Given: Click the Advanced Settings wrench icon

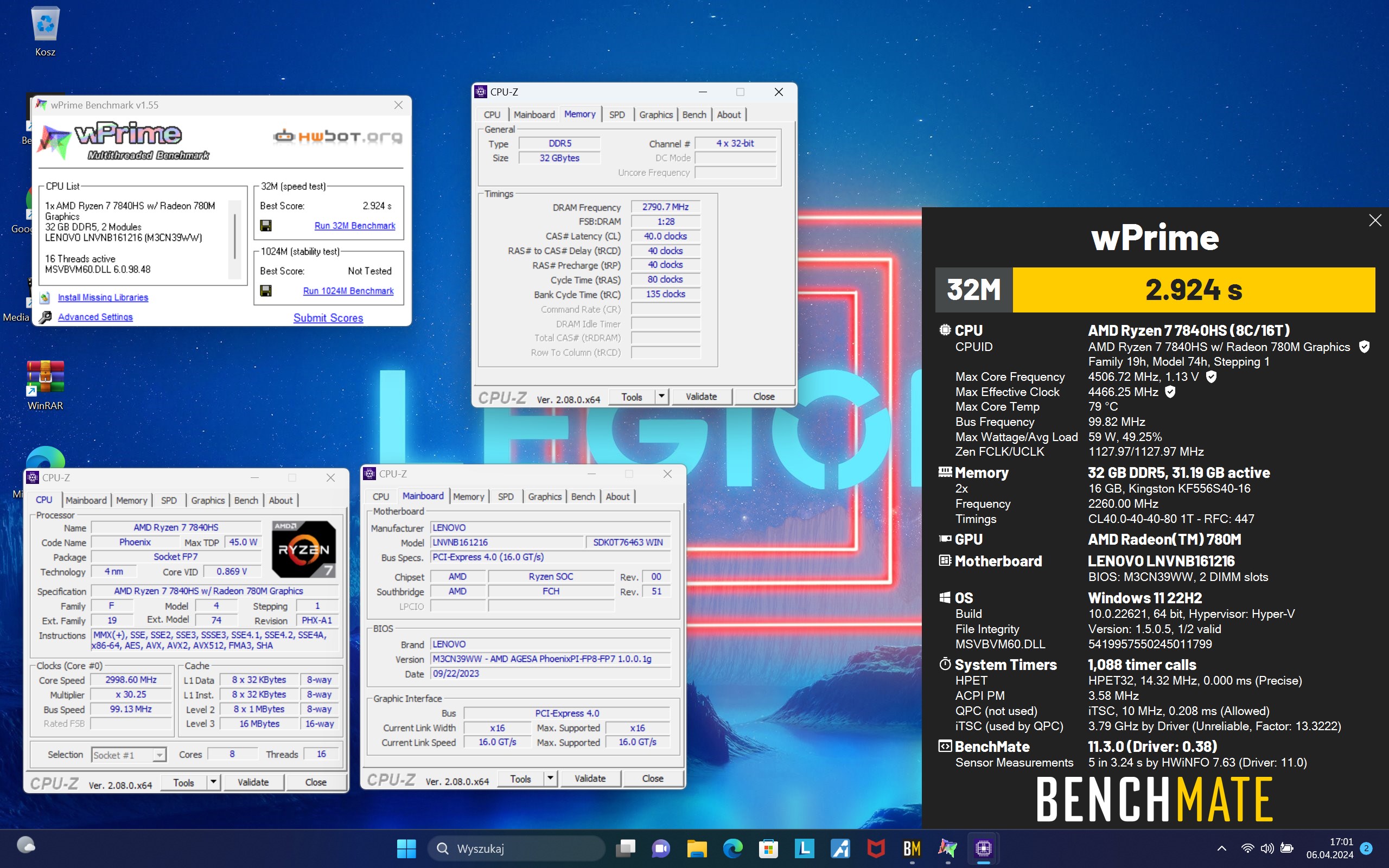Looking at the screenshot, I should [x=46, y=317].
